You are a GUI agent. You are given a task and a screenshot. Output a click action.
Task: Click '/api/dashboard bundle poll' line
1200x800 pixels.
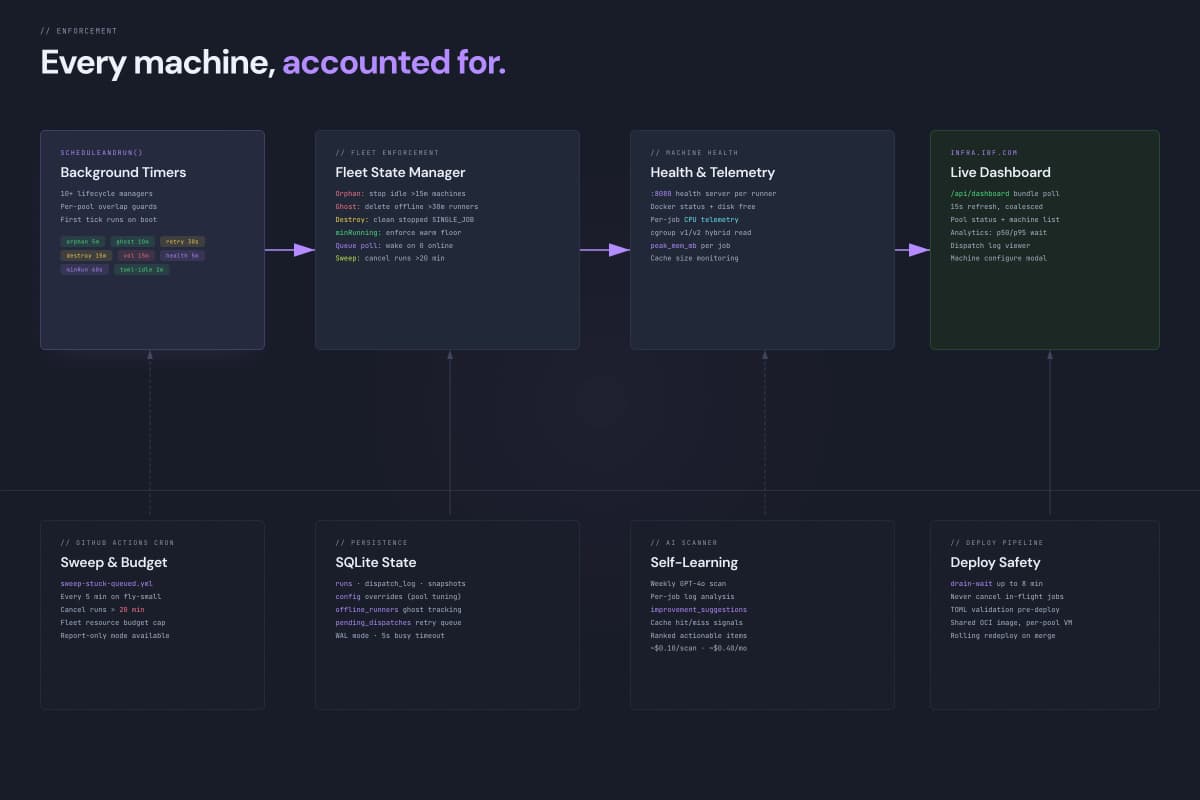[x=1005, y=193]
